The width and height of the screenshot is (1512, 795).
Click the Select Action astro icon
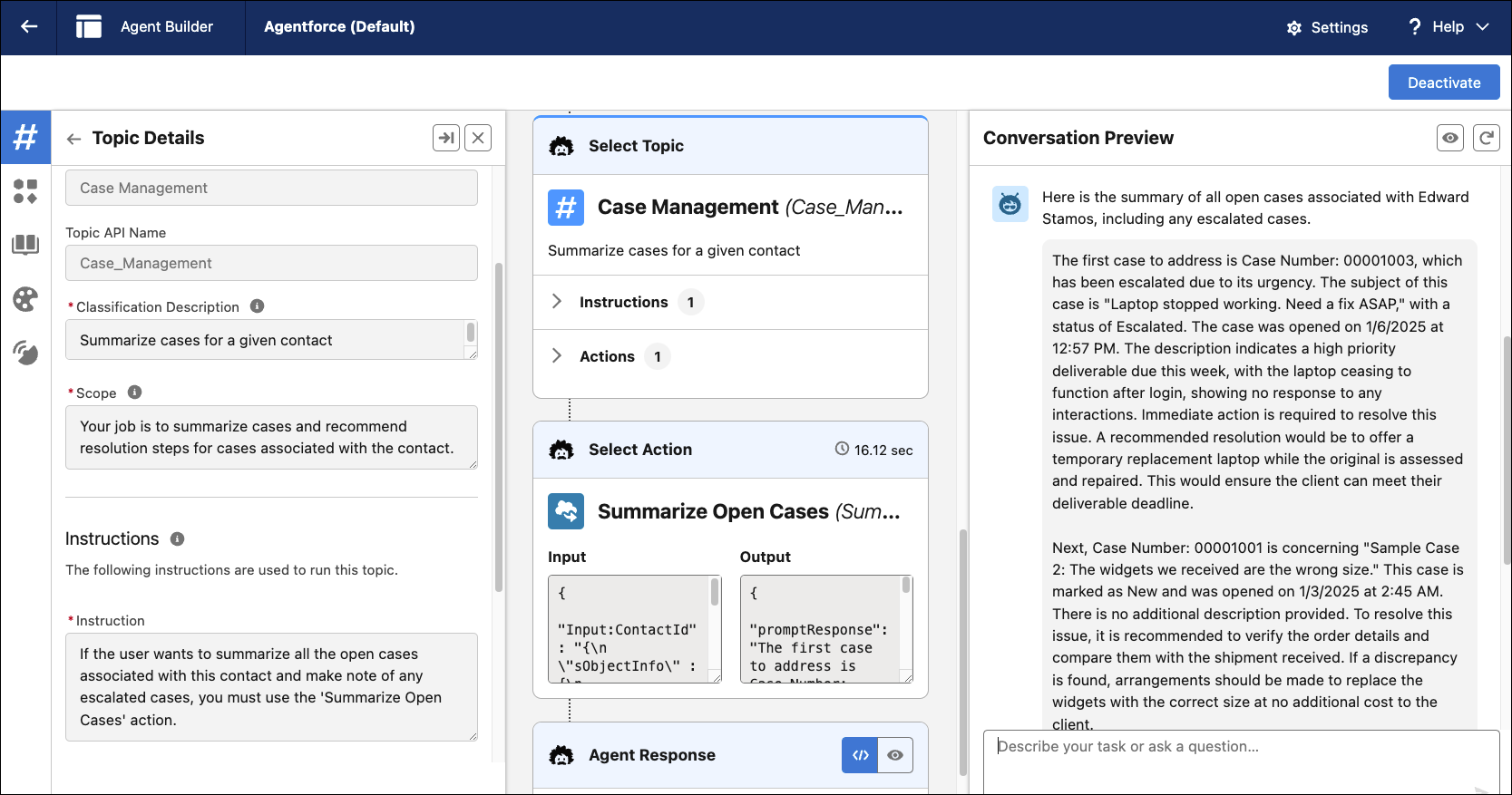tap(562, 450)
